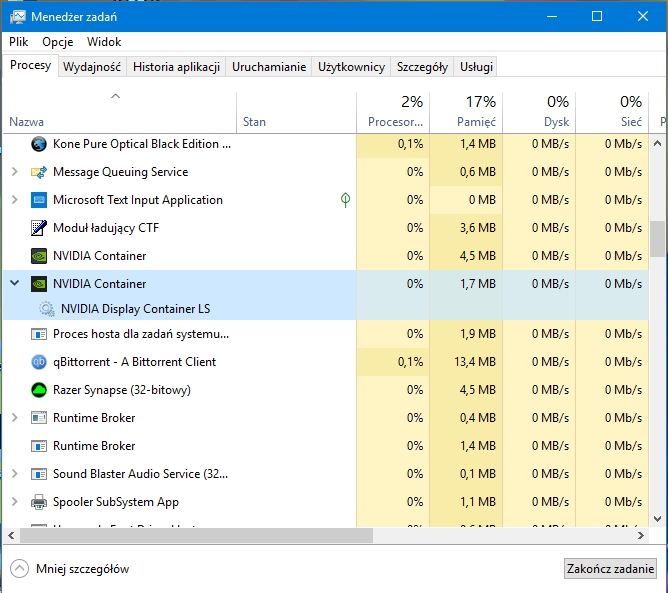The image size is (668, 593).
Task: Click the horizontal scrollbar right arrow
Action: [641, 535]
